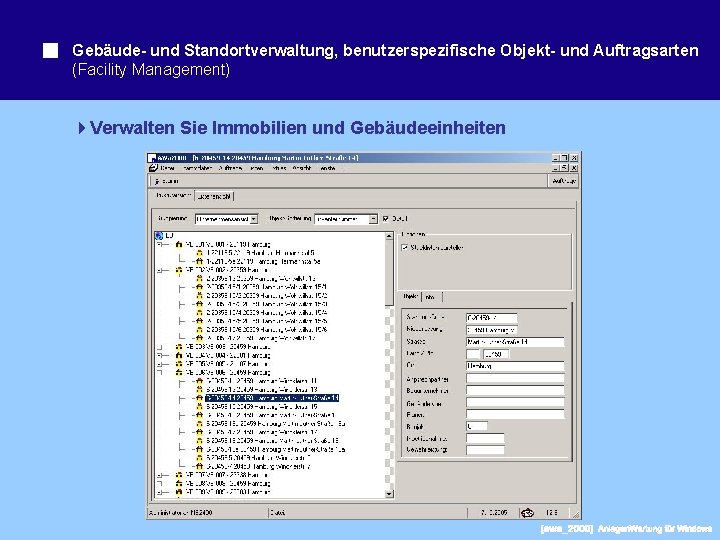720x540 pixels.
Task: Open the Aufträge menu
Action: click(230, 168)
